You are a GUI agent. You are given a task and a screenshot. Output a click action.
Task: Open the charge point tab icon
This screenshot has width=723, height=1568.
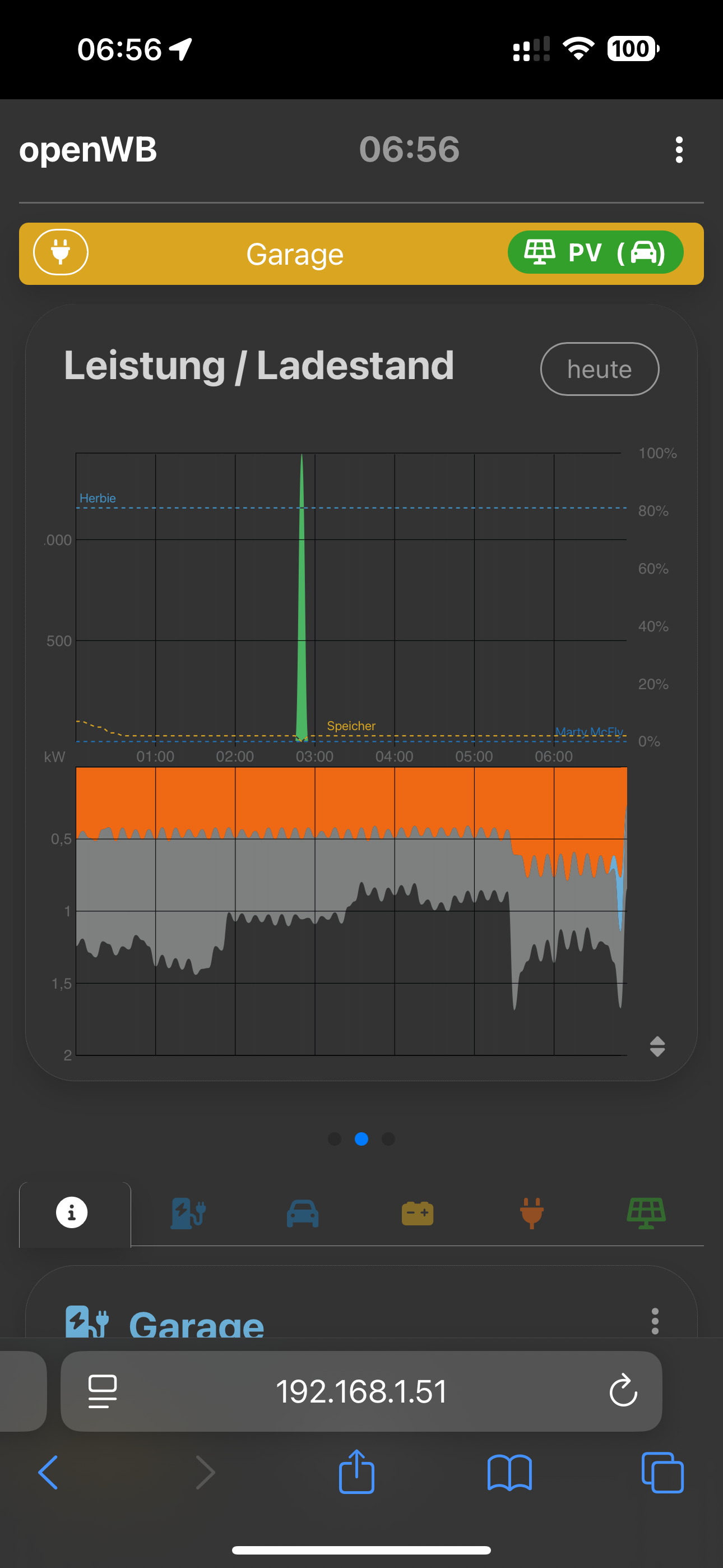(x=188, y=1213)
